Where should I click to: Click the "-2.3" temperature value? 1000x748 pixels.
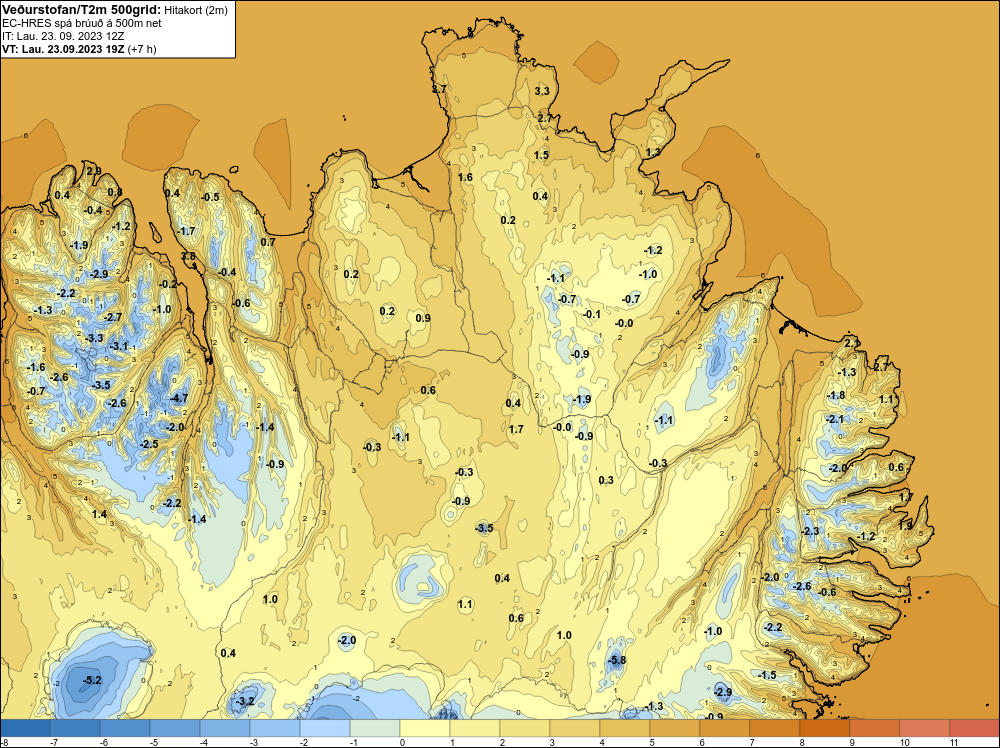click(x=810, y=531)
